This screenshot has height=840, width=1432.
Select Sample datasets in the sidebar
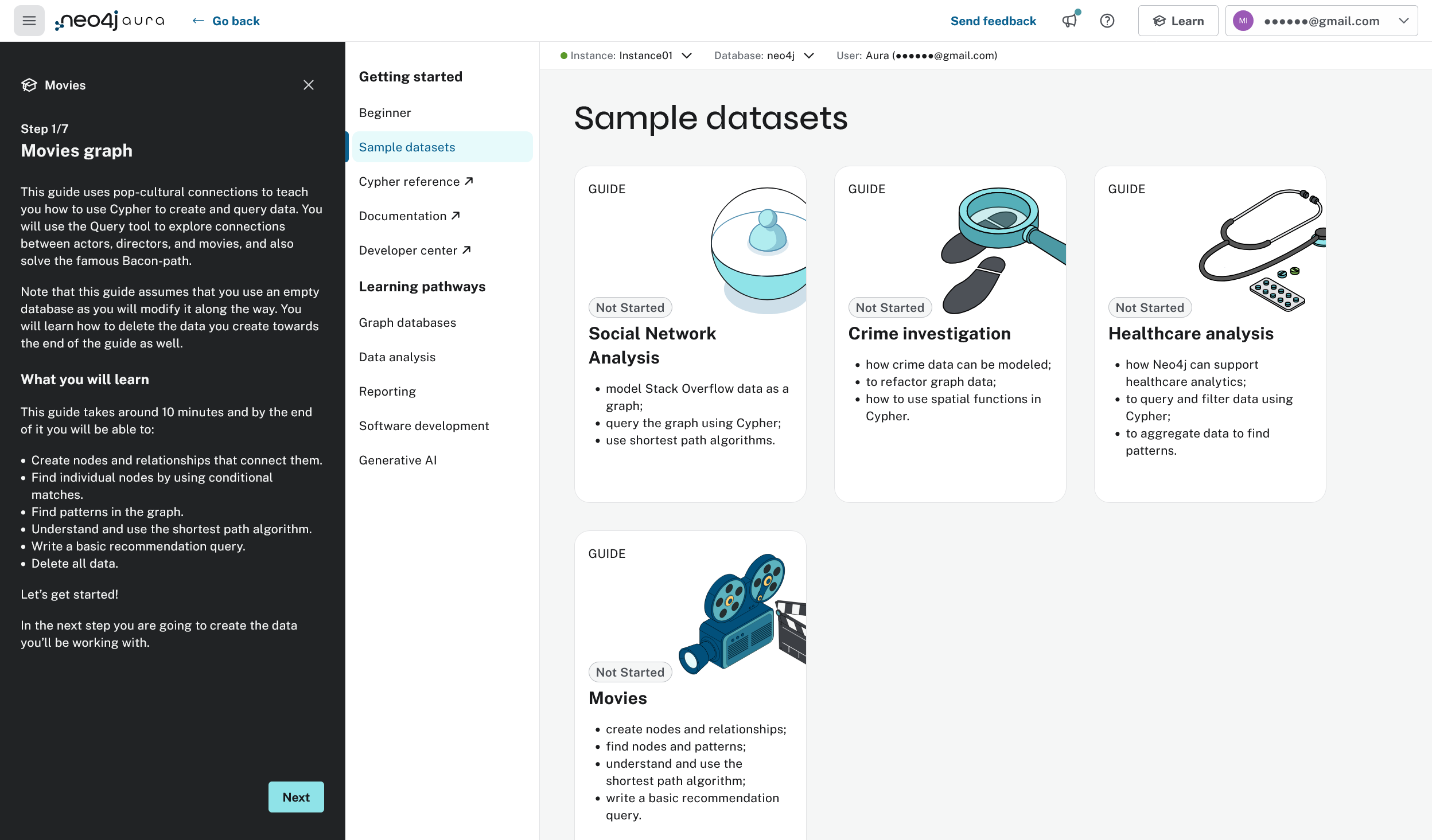point(442,147)
